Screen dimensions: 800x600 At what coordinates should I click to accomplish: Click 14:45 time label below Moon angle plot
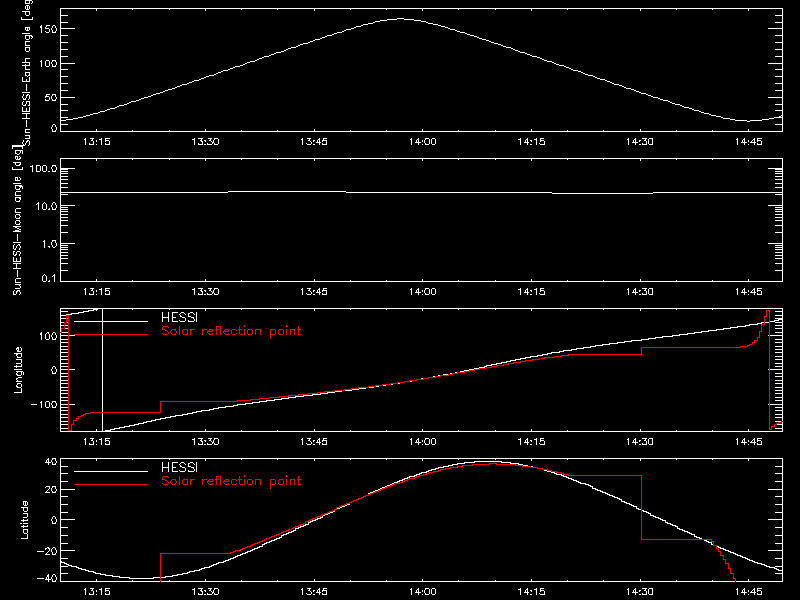pos(748,291)
